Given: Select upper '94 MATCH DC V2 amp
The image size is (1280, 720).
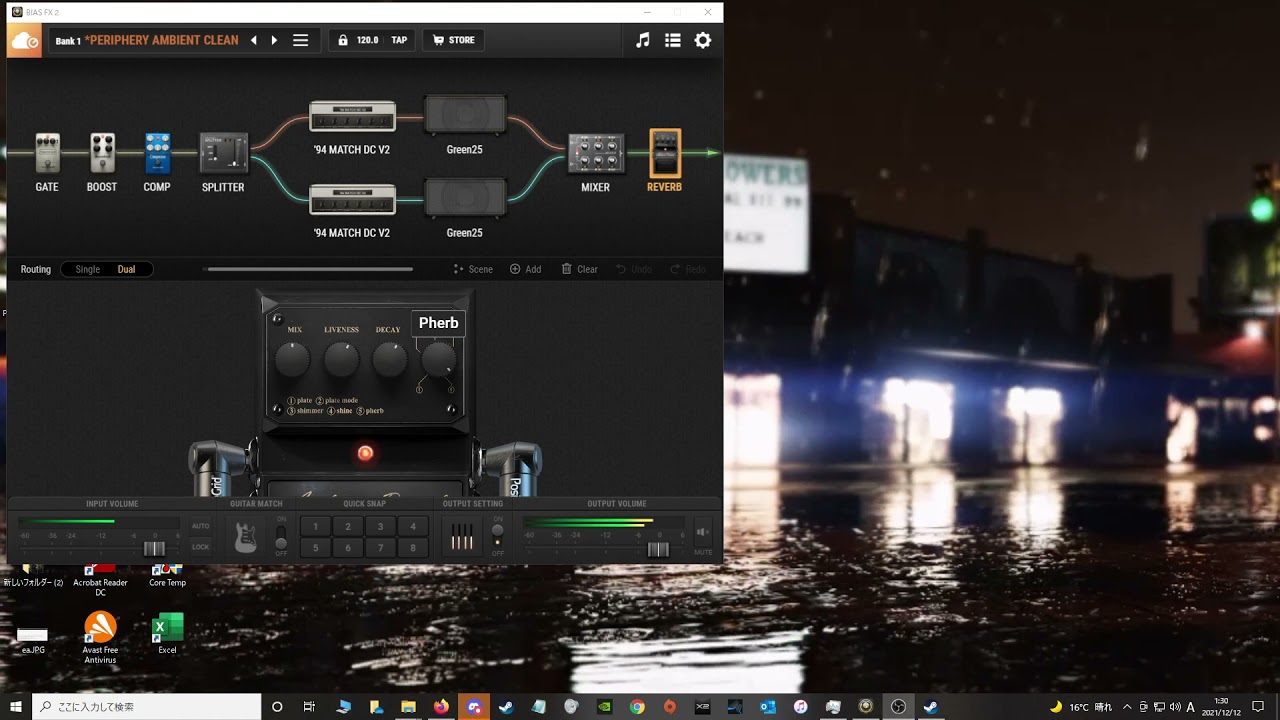Looking at the screenshot, I should [352, 116].
